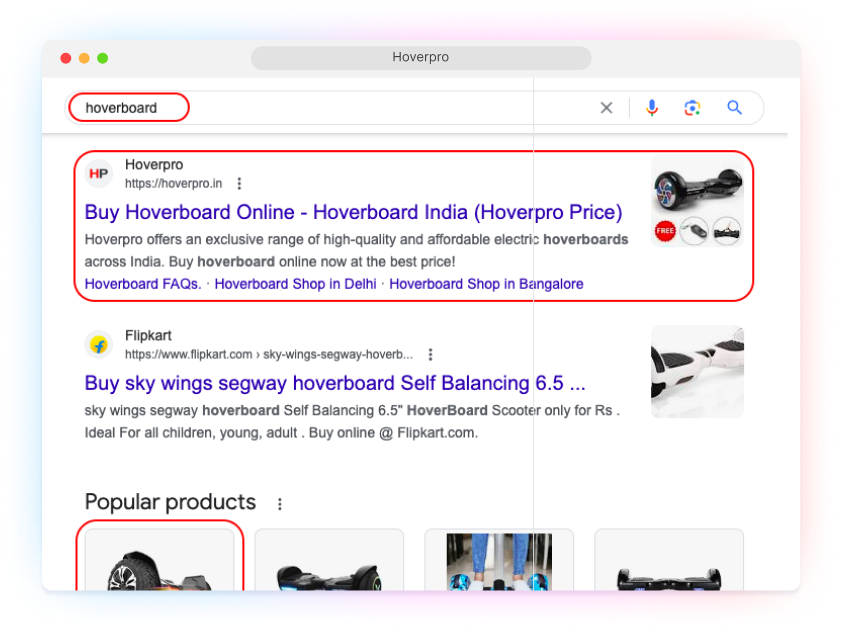841x633 pixels.
Task: Open the Flipkart white hoverboard thumbnail
Action: pyautogui.click(x=697, y=372)
